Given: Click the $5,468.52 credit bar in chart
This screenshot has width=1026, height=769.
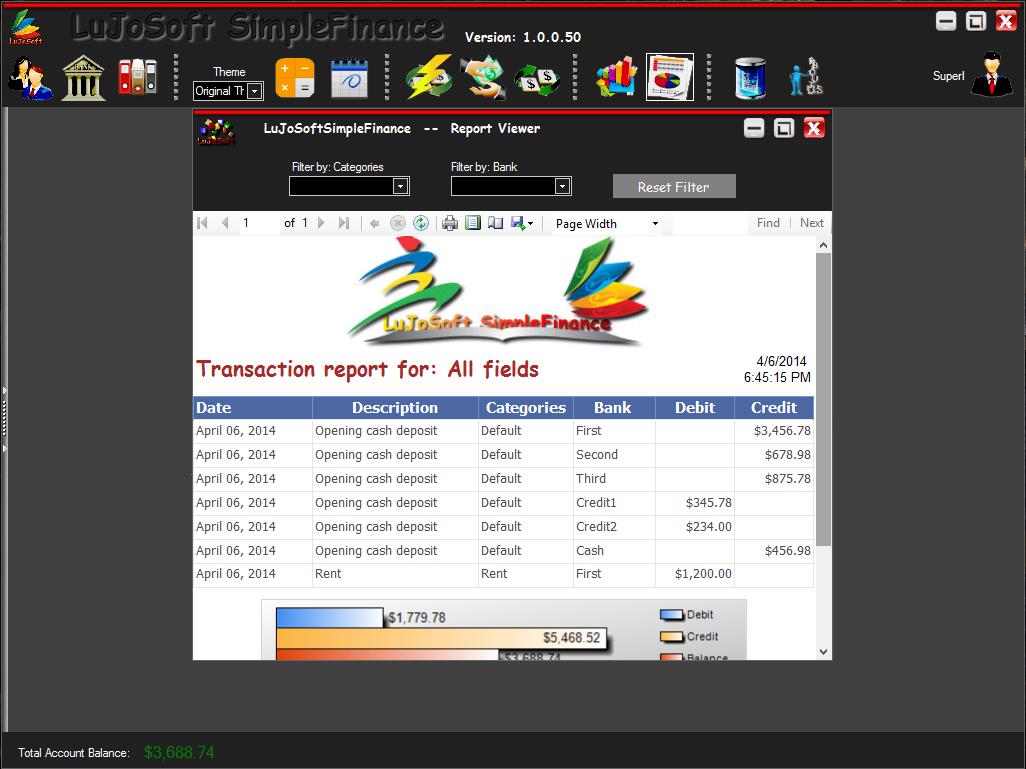Looking at the screenshot, I should pyautogui.click(x=442, y=638).
